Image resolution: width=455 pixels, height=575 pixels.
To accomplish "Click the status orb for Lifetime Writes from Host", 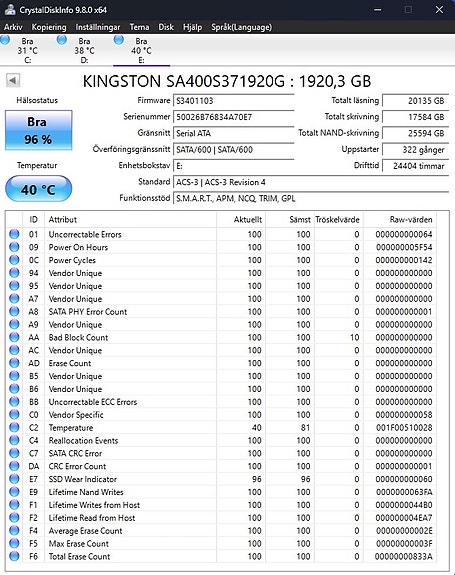I will (x=14, y=505).
